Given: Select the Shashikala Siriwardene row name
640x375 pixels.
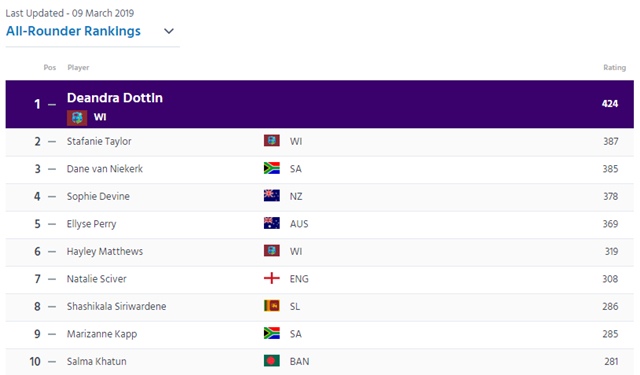Looking at the screenshot, I should 116,306.
